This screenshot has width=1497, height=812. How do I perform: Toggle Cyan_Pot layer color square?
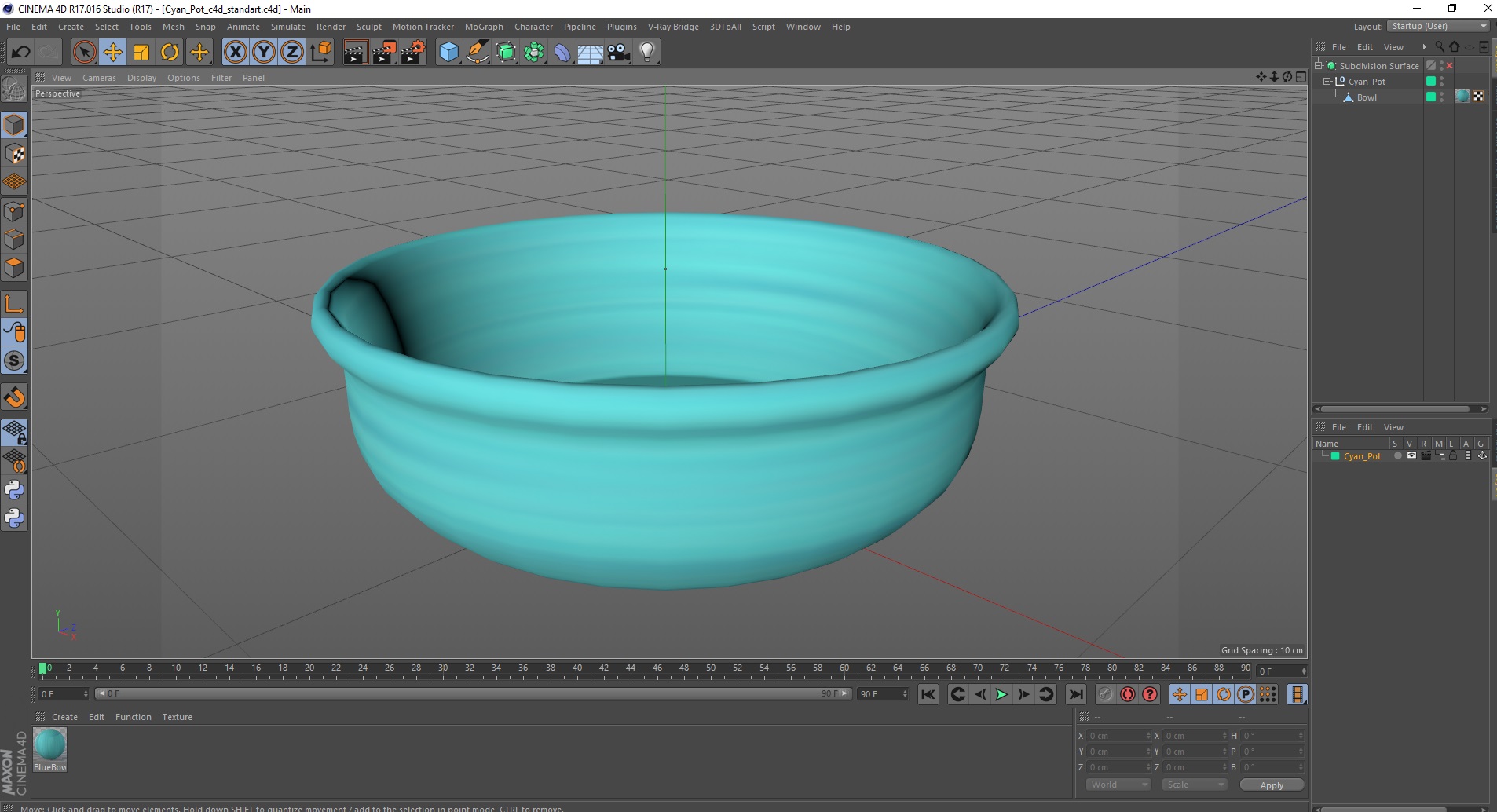(x=1431, y=81)
